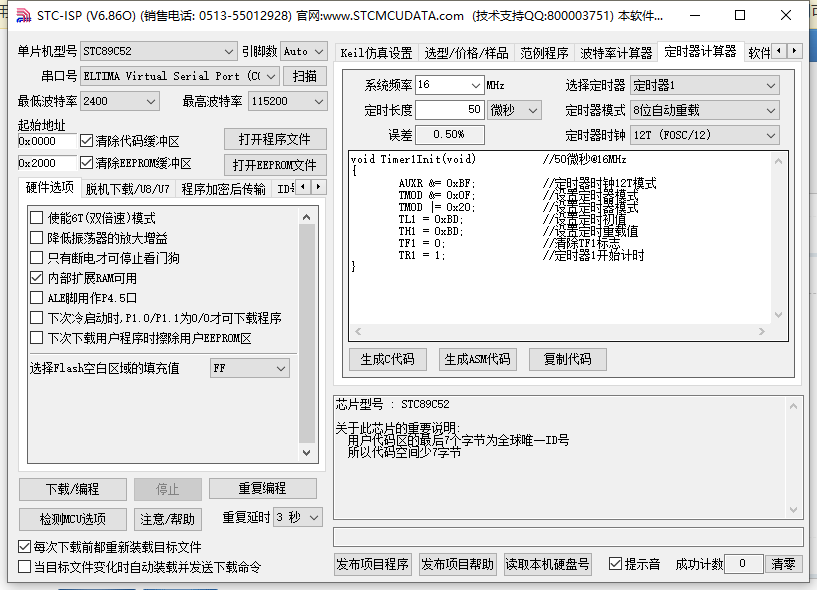This screenshot has height=590, width=817.
Task: Click EEPROM address field 0x2000
Action: [x=46, y=163]
